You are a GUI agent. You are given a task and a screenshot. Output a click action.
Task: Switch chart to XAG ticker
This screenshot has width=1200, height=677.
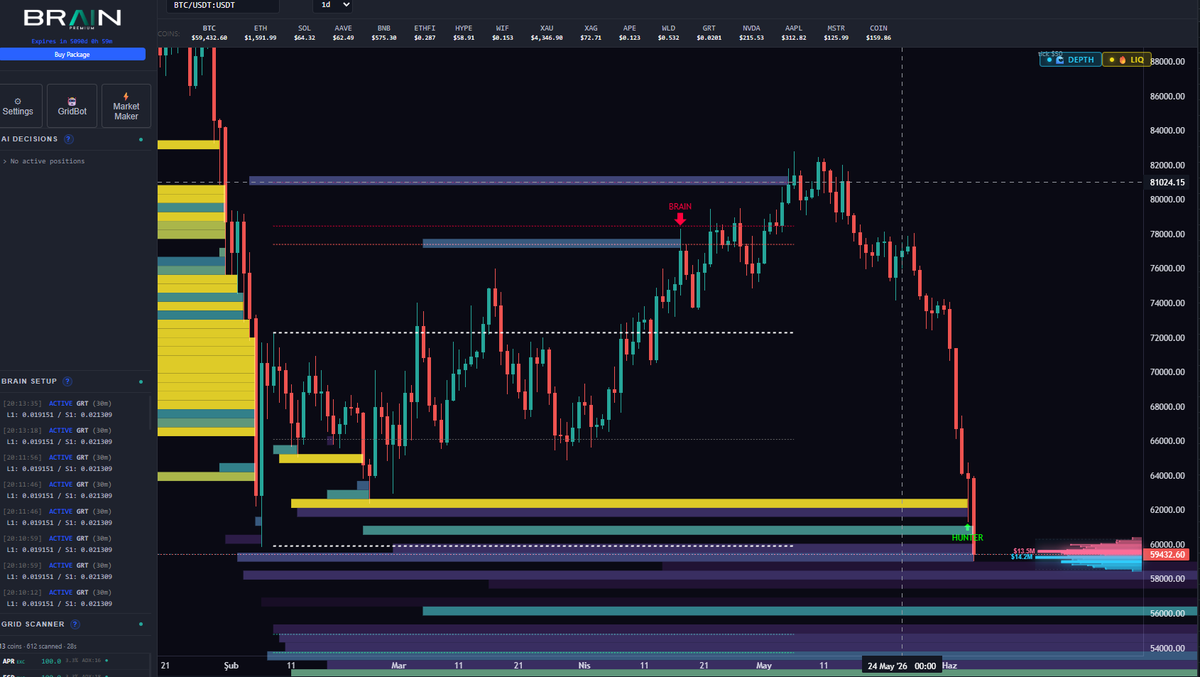(591, 33)
